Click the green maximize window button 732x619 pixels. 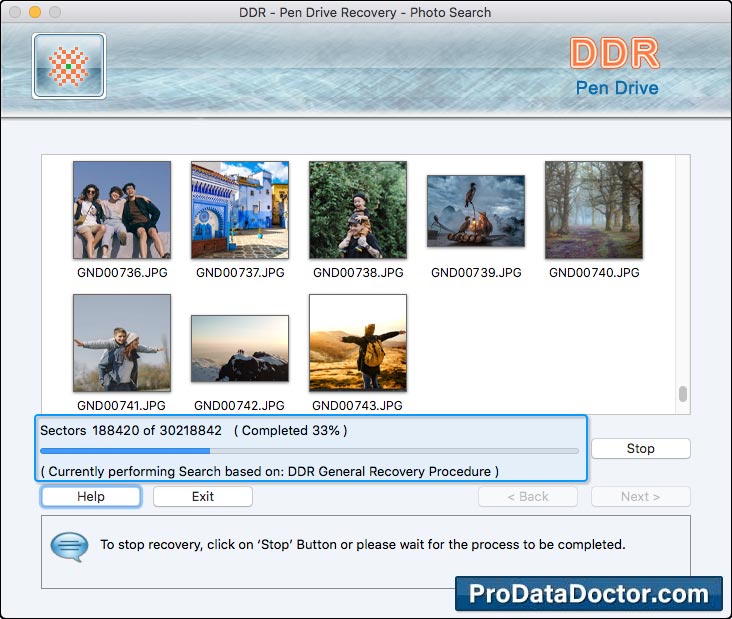(x=55, y=13)
